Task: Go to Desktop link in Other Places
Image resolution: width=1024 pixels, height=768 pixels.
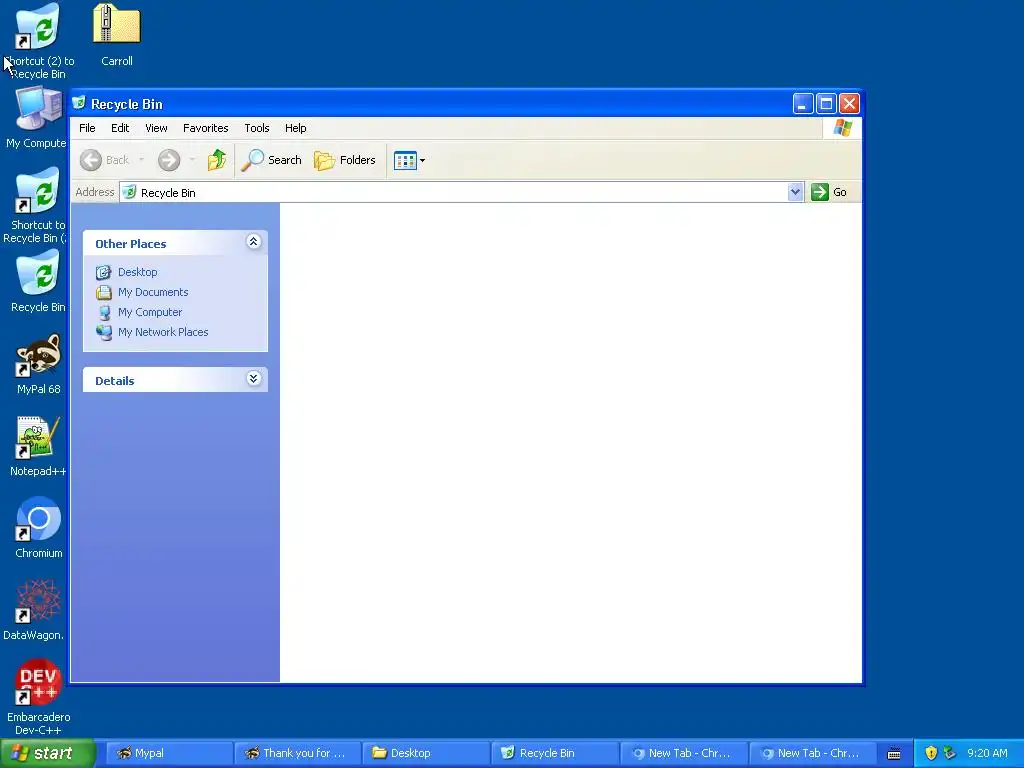Action: point(137,272)
